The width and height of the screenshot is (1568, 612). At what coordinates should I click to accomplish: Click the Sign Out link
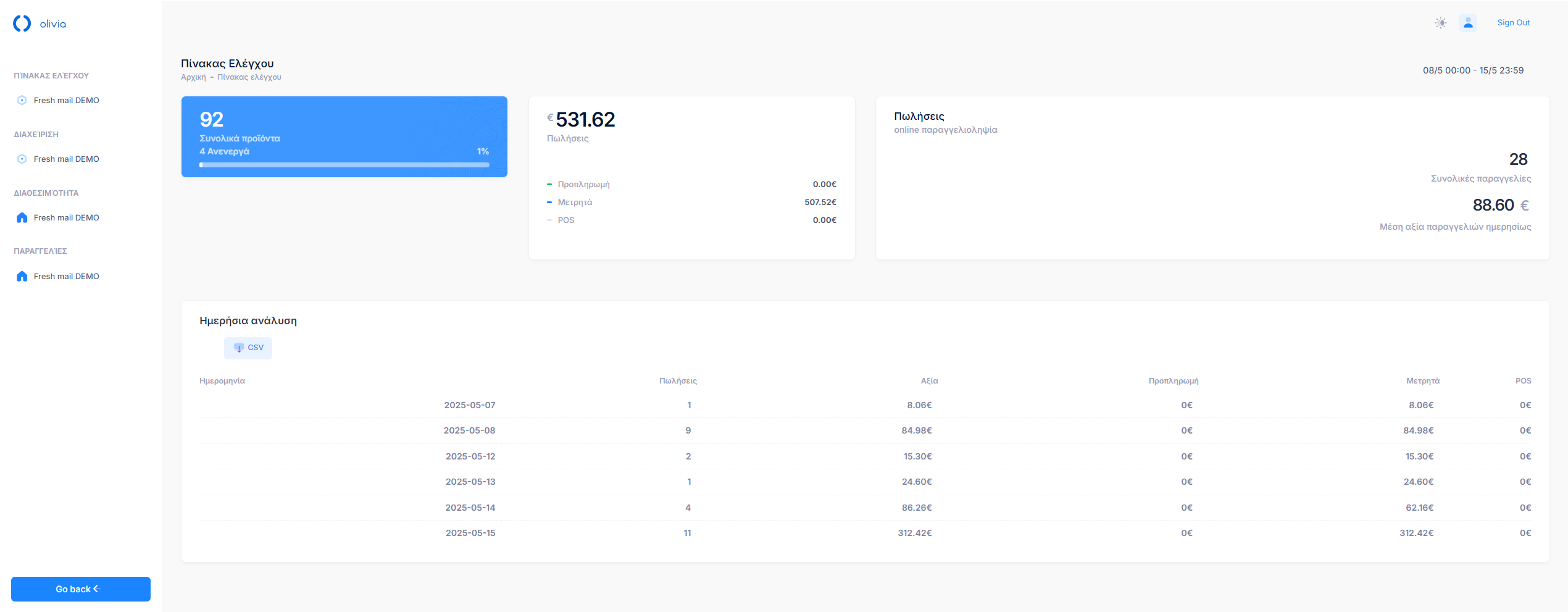(1513, 23)
